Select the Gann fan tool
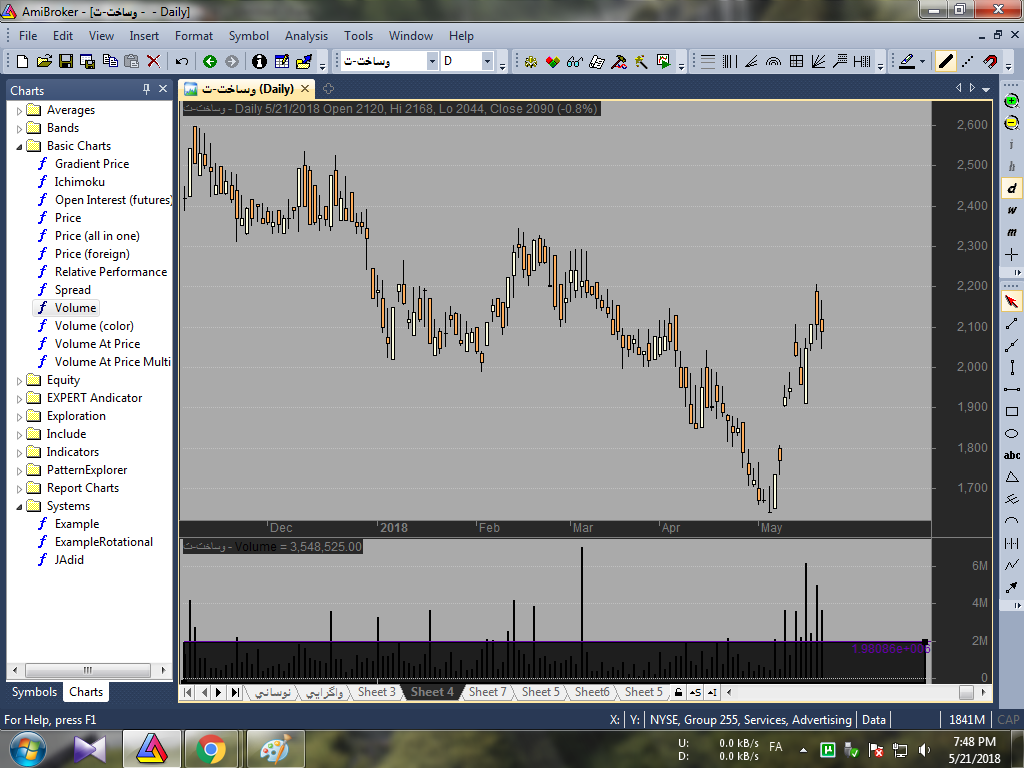 (x=818, y=61)
